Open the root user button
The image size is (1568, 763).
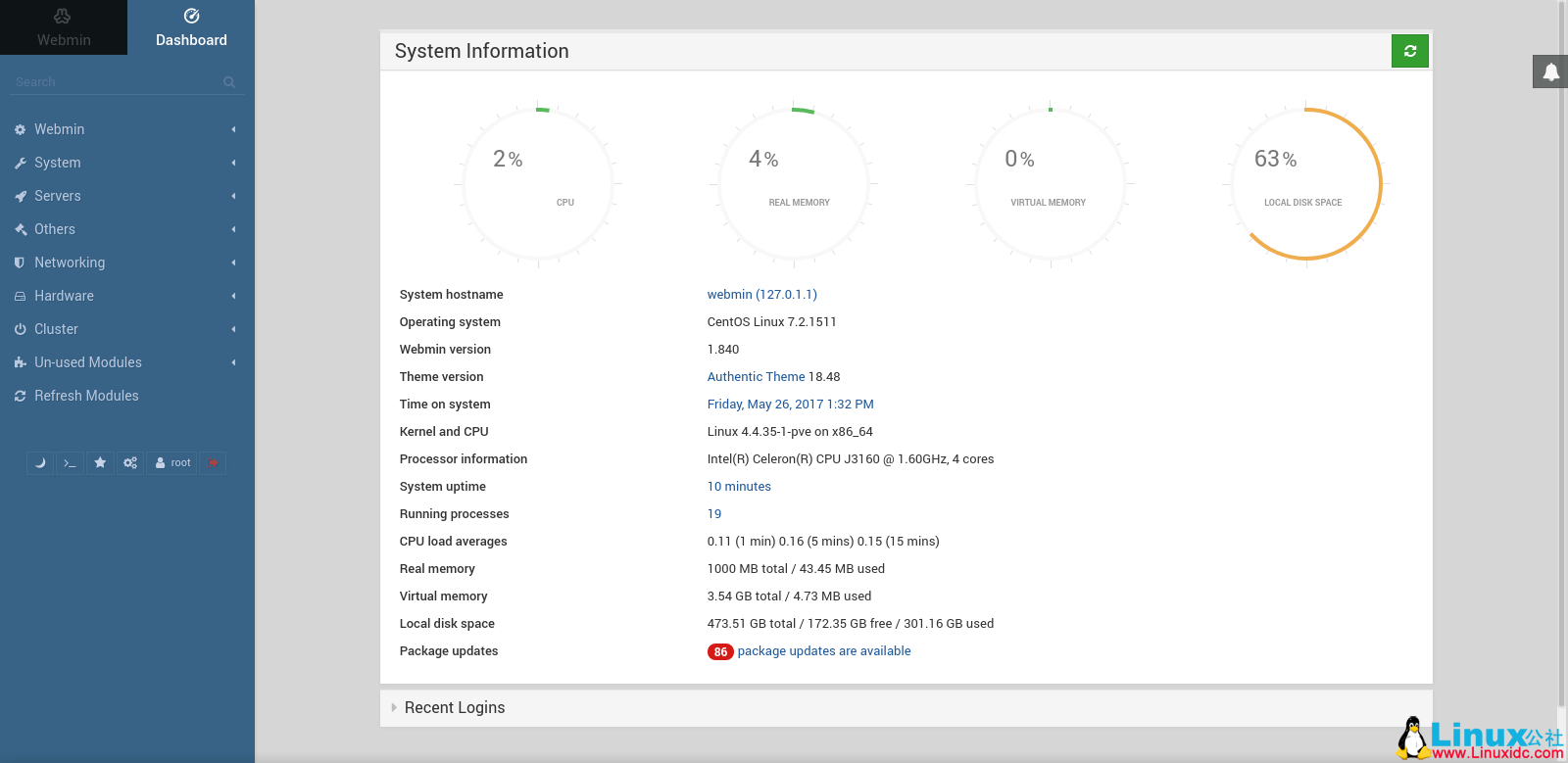click(173, 463)
